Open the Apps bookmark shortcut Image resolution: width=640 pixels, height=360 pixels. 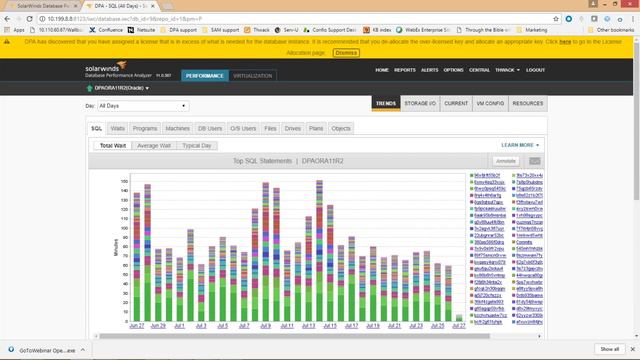pyautogui.click(x=14, y=30)
